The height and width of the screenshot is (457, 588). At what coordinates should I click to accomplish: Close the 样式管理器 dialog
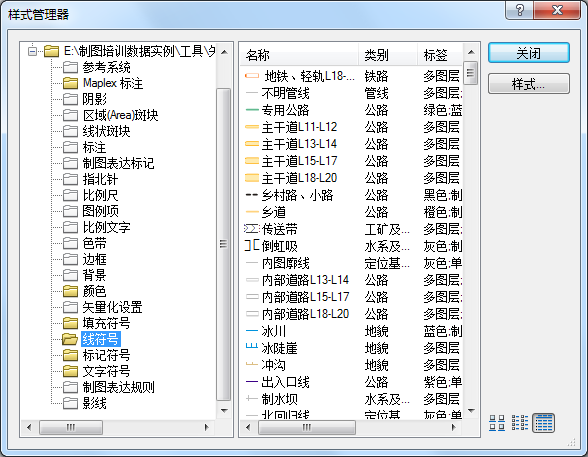pos(557,10)
